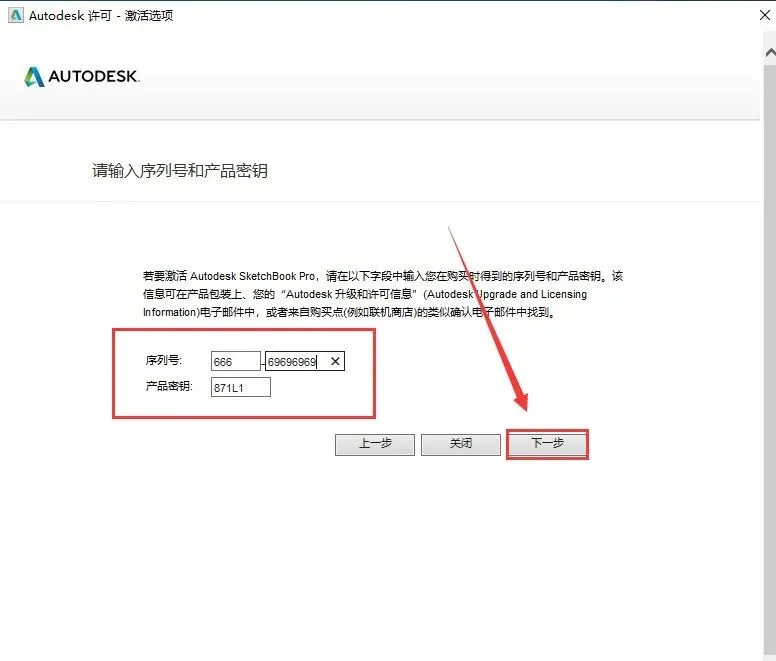Click the window title Autodesk 许可 - 激活选项
The width and height of the screenshot is (776, 661).
tap(101, 15)
